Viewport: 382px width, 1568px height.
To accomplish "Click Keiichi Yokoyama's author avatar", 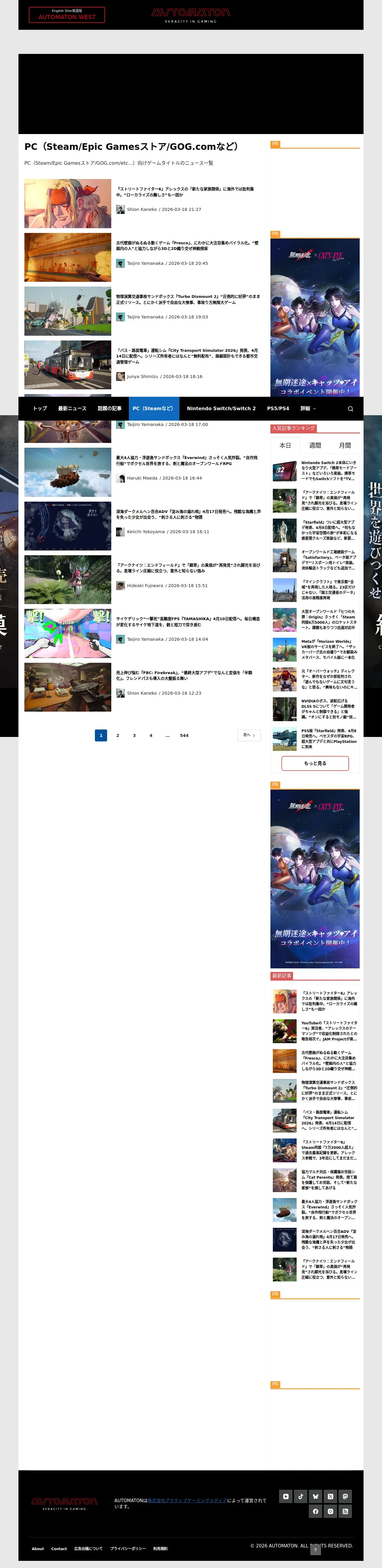I will pos(120,531).
